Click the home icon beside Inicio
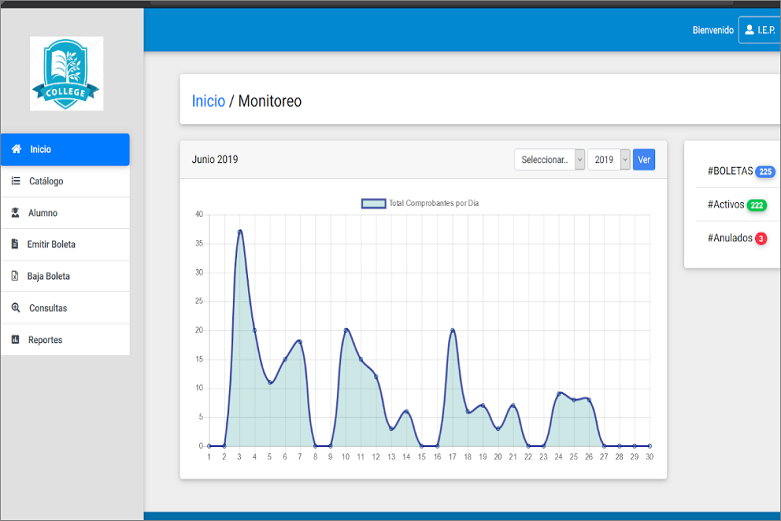The height and width of the screenshot is (521, 781). [16, 149]
